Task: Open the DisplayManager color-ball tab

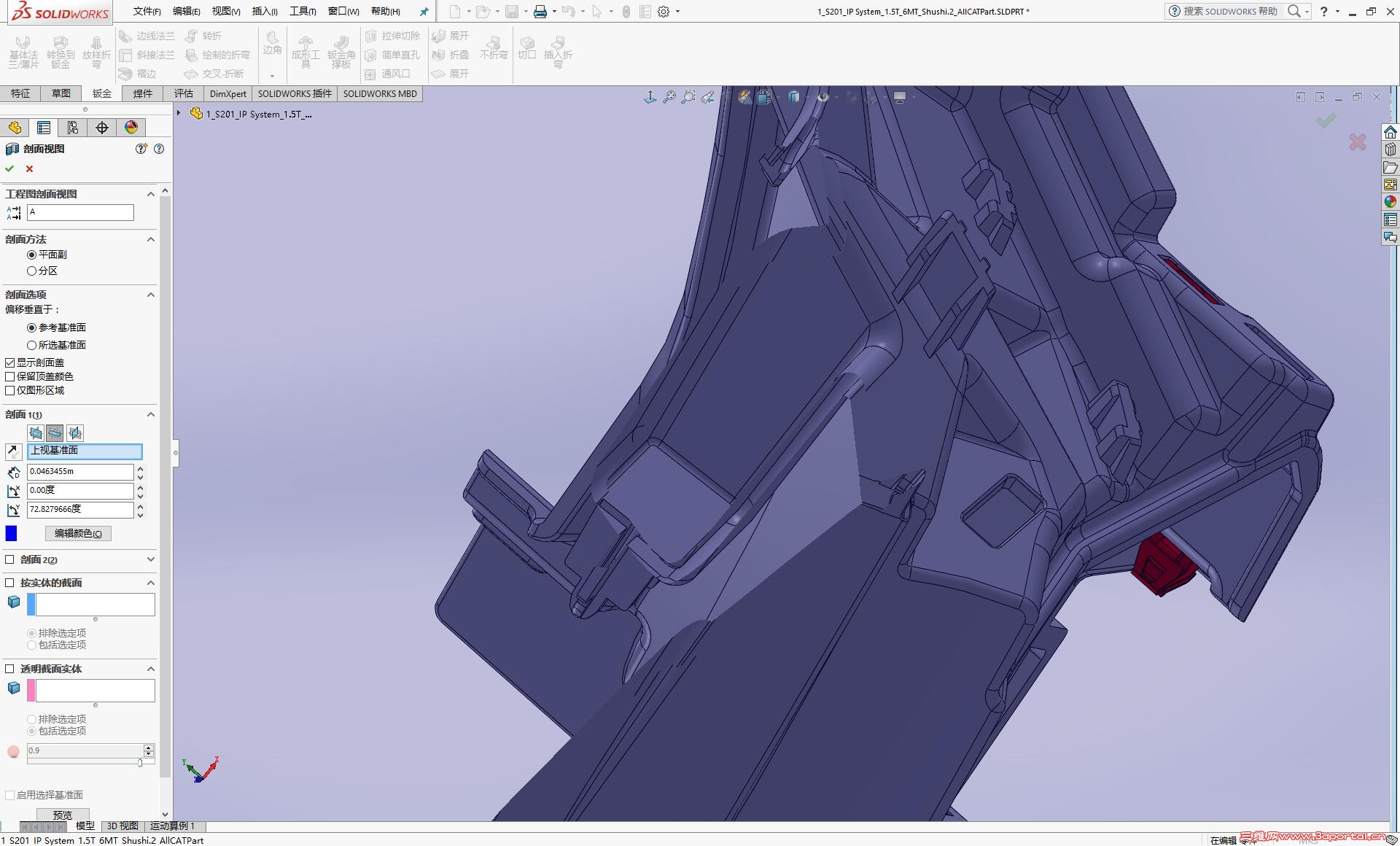Action: pos(131,128)
